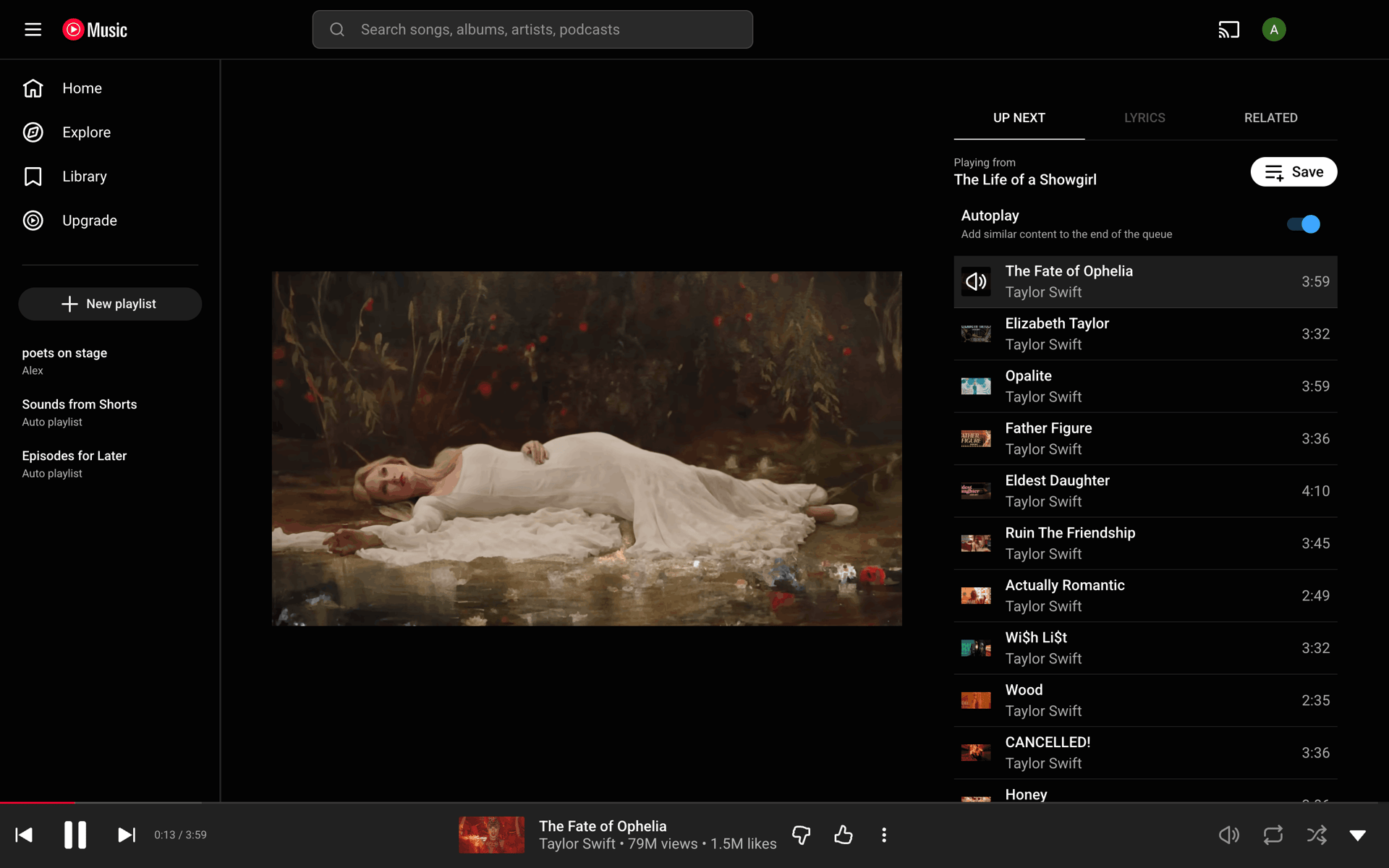Open Library in sidebar
This screenshot has width=1389, height=868.
(84, 176)
